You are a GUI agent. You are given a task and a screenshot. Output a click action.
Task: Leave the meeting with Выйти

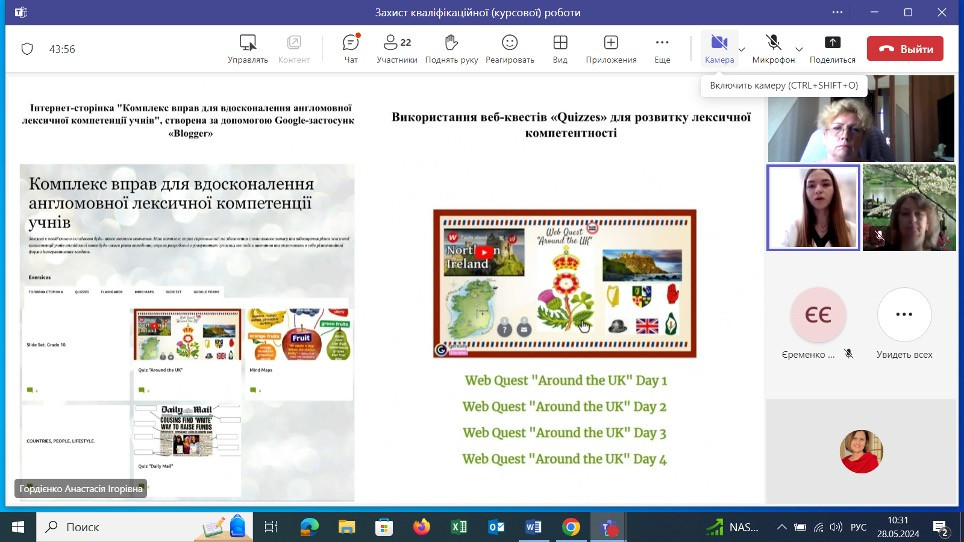(905, 49)
